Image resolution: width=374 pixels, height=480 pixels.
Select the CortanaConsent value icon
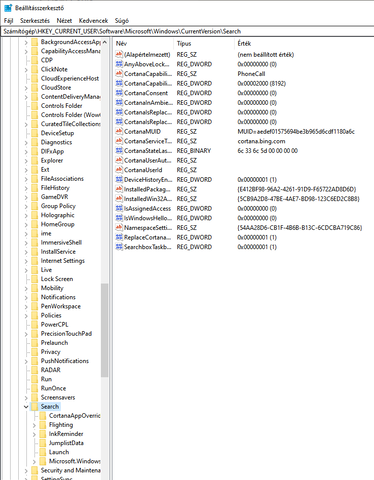pyautogui.click(x=119, y=93)
